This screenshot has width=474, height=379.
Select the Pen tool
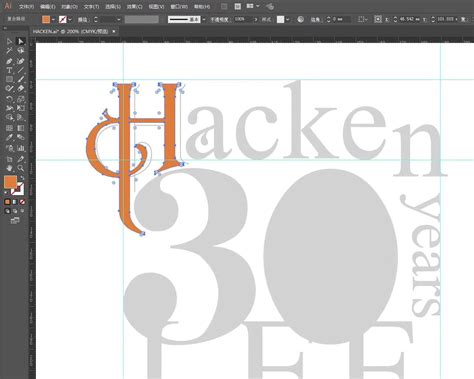pos(9,61)
